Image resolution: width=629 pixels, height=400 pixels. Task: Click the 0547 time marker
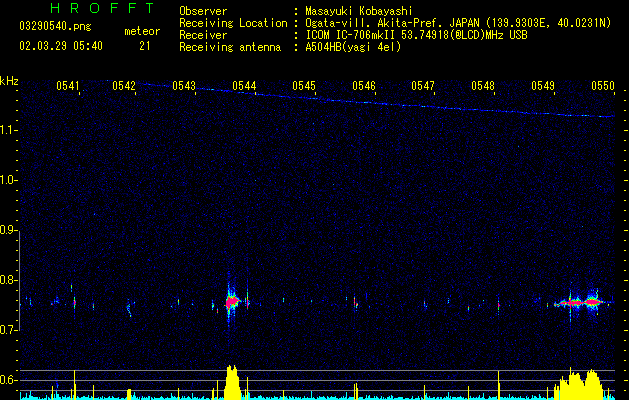pos(423,86)
